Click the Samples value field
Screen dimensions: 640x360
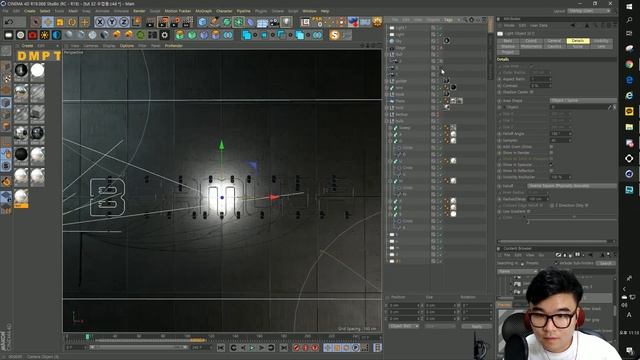560,140
